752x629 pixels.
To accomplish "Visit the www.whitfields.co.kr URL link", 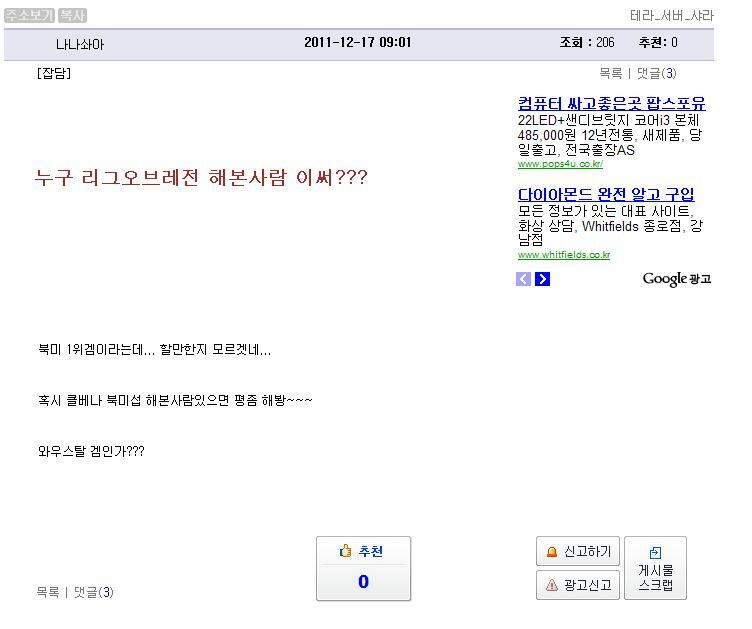I will pyautogui.click(x=563, y=255).
